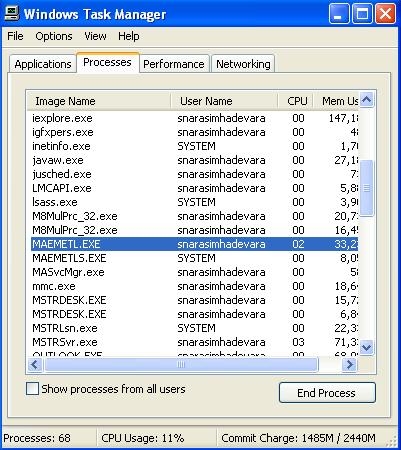Screen dimensions: 401x450
Task: Click the Processes: 68 status bar entry
Action: 37,438
